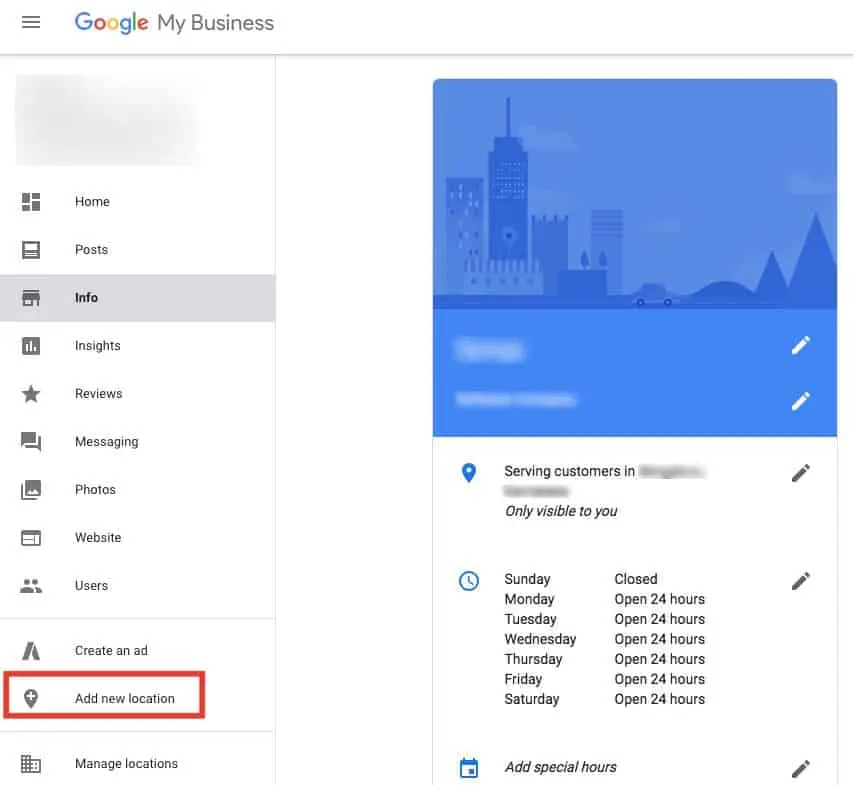This screenshot has width=853, height=785.
Task: Click the Create an ad triangle icon
Action: click(x=31, y=649)
